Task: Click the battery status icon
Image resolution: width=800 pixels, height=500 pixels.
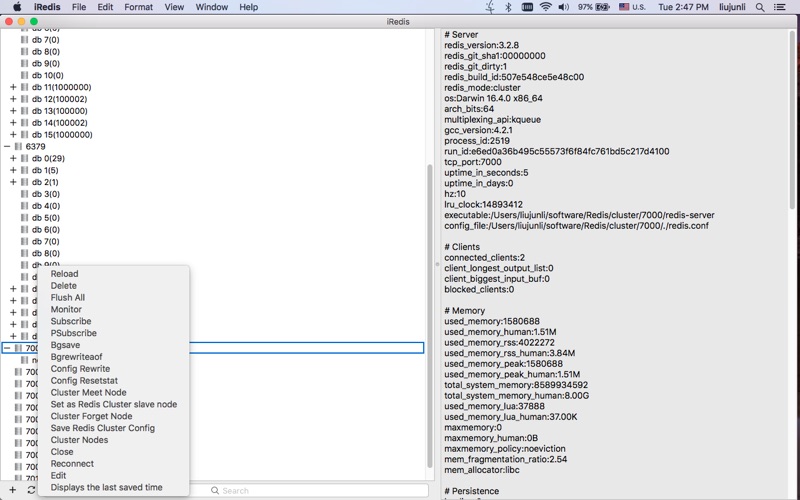Action: pos(603,7)
